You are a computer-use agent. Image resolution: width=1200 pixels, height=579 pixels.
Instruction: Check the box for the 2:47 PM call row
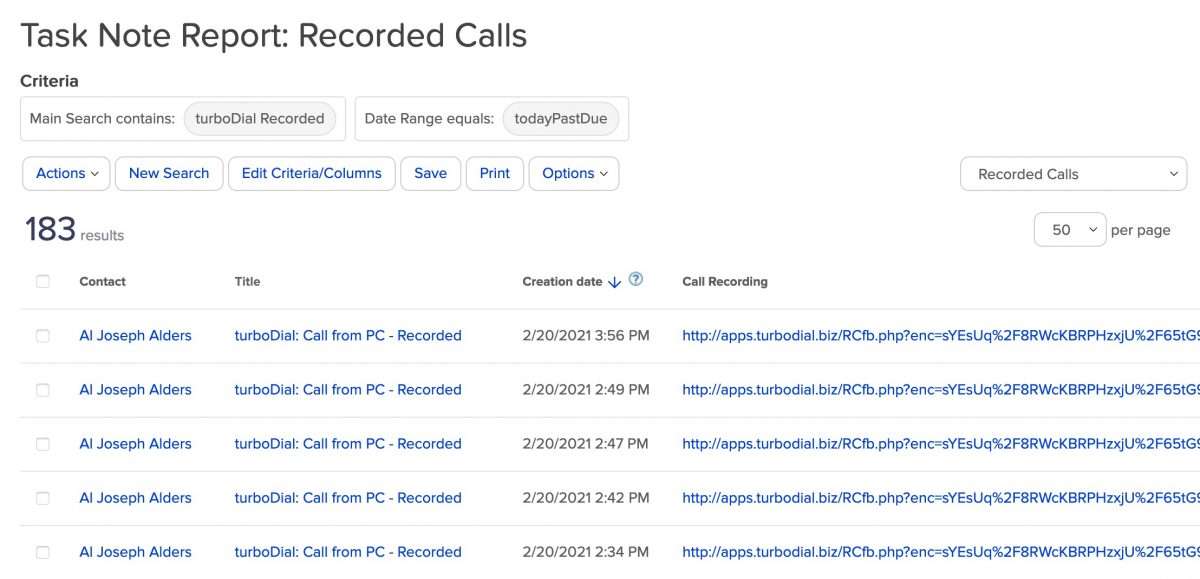42,444
